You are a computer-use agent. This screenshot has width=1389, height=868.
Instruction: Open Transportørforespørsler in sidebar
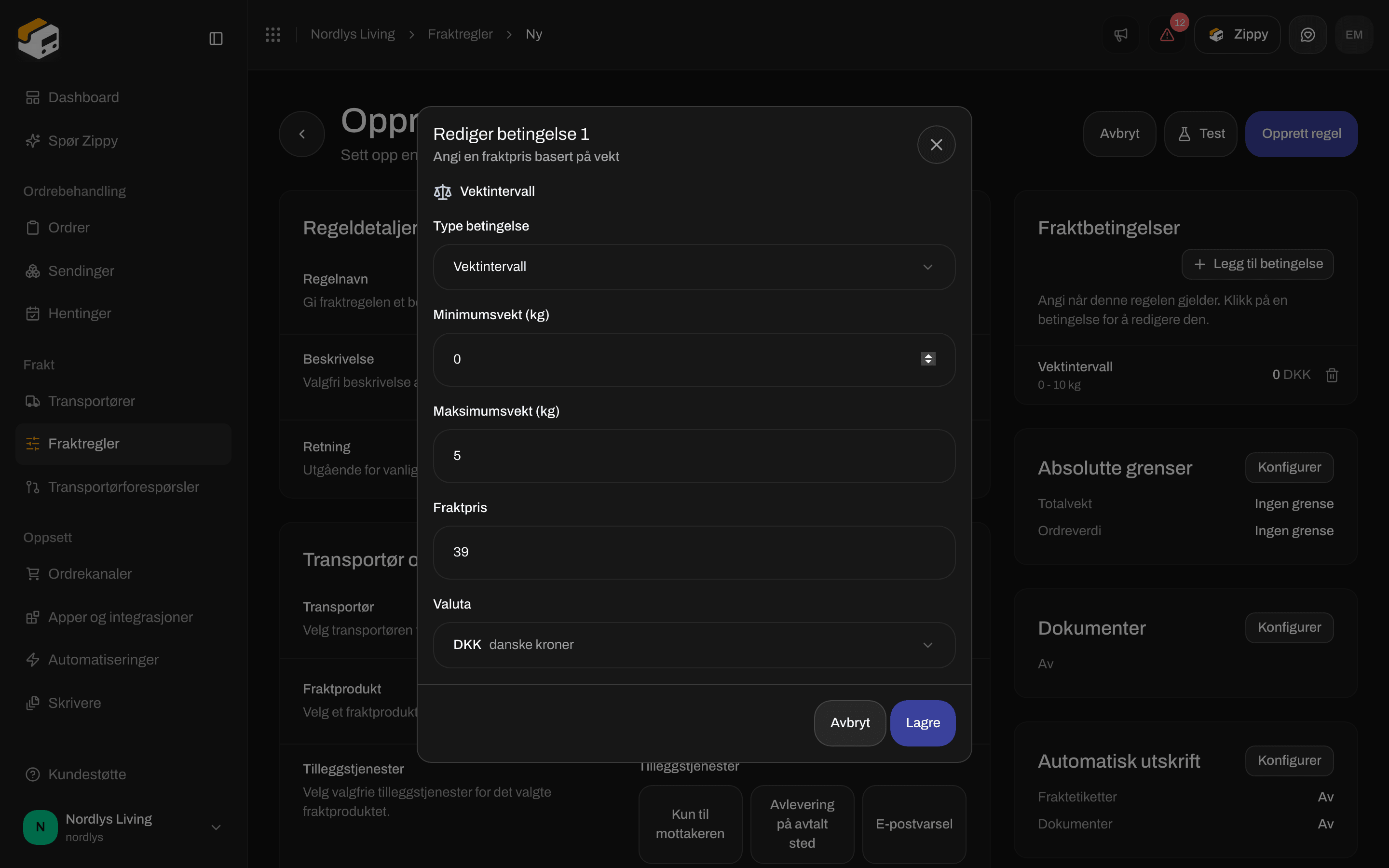coord(123,487)
